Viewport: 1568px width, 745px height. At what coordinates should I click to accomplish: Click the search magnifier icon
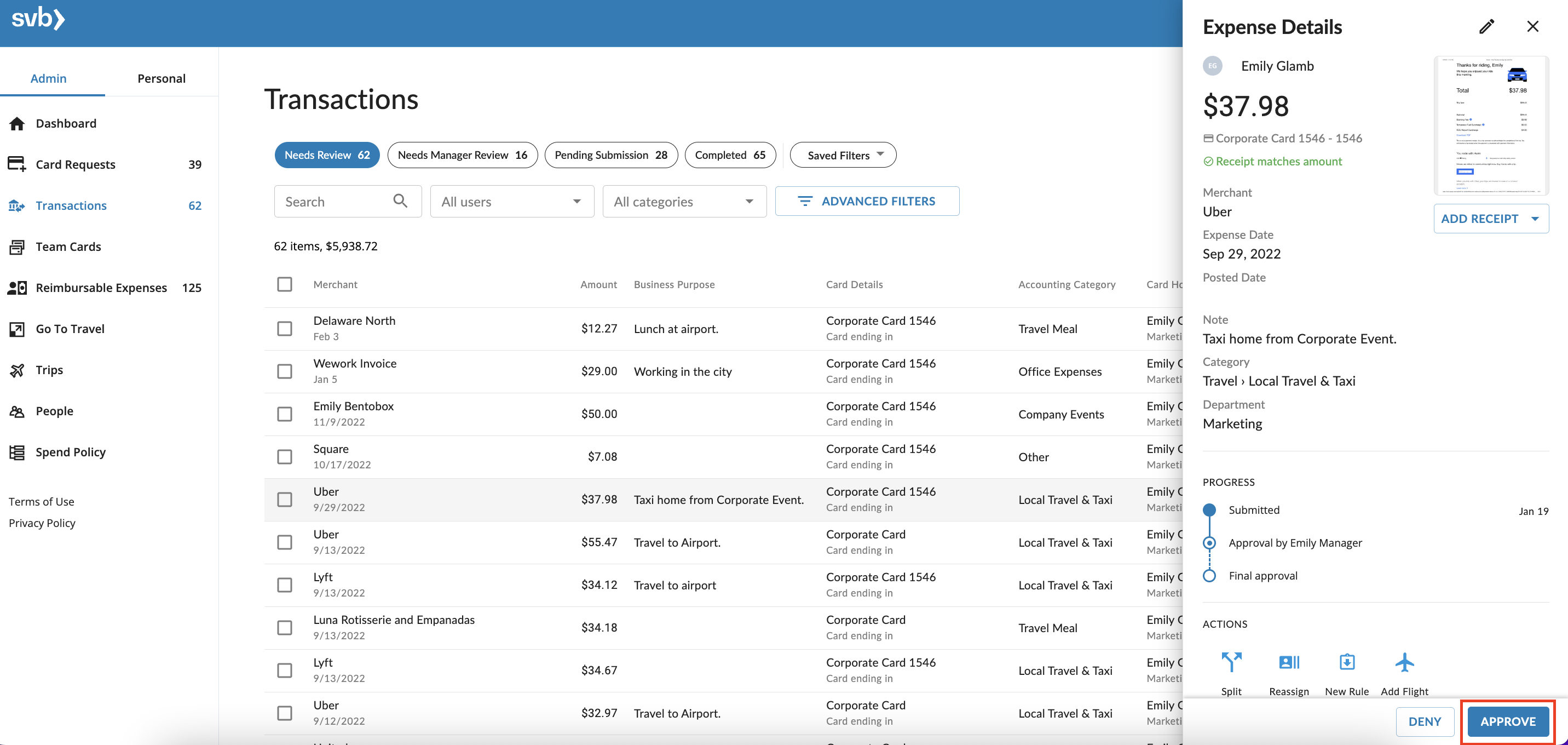[x=401, y=201]
